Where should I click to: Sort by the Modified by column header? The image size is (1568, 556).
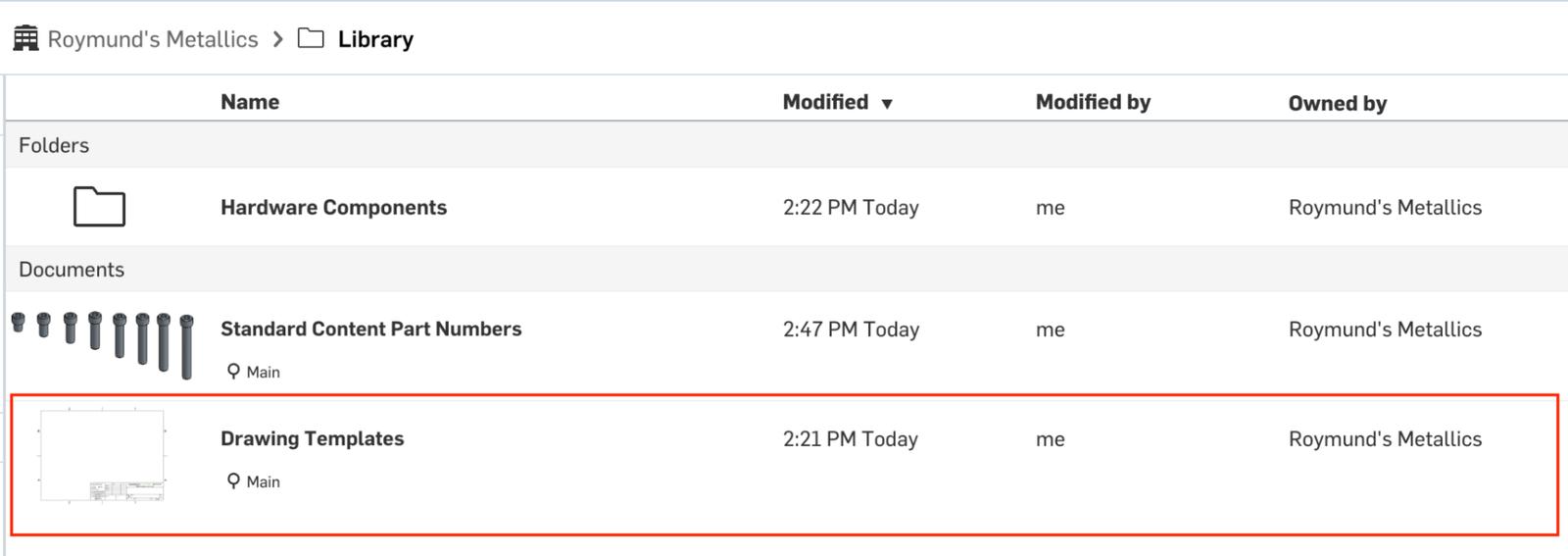point(1093,102)
